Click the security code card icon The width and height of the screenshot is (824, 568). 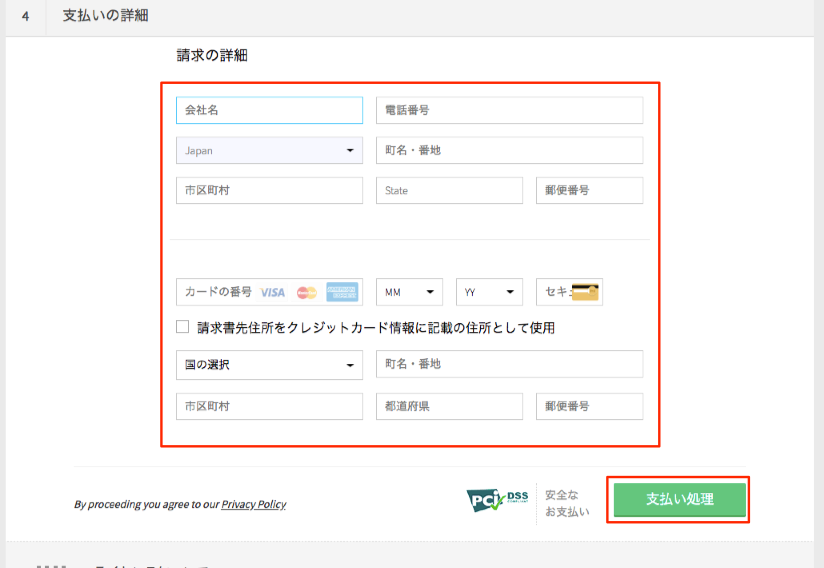pyautogui.click(x=585, y=292)
